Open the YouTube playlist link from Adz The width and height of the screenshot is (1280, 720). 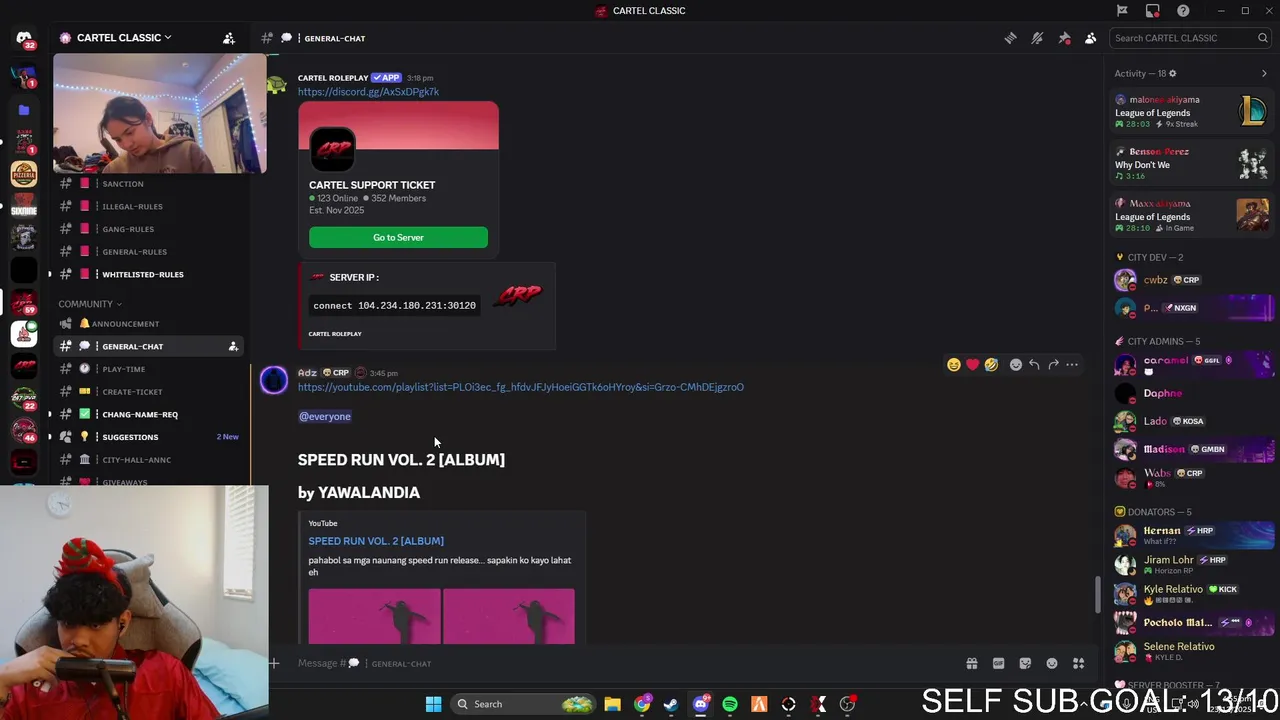click(x=520, y=387)
